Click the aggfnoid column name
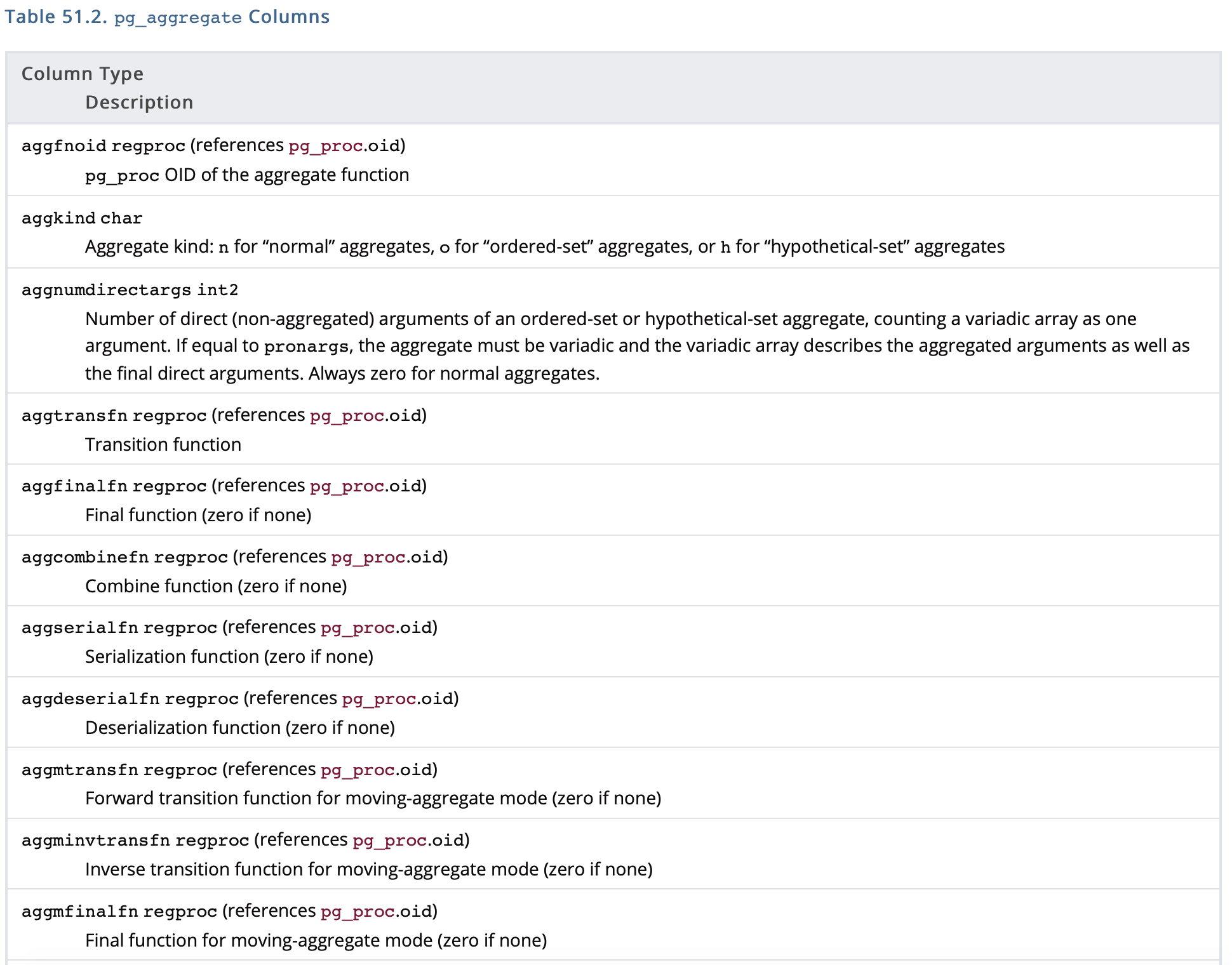Screen dimensions: 1232x965 point(64,146)
